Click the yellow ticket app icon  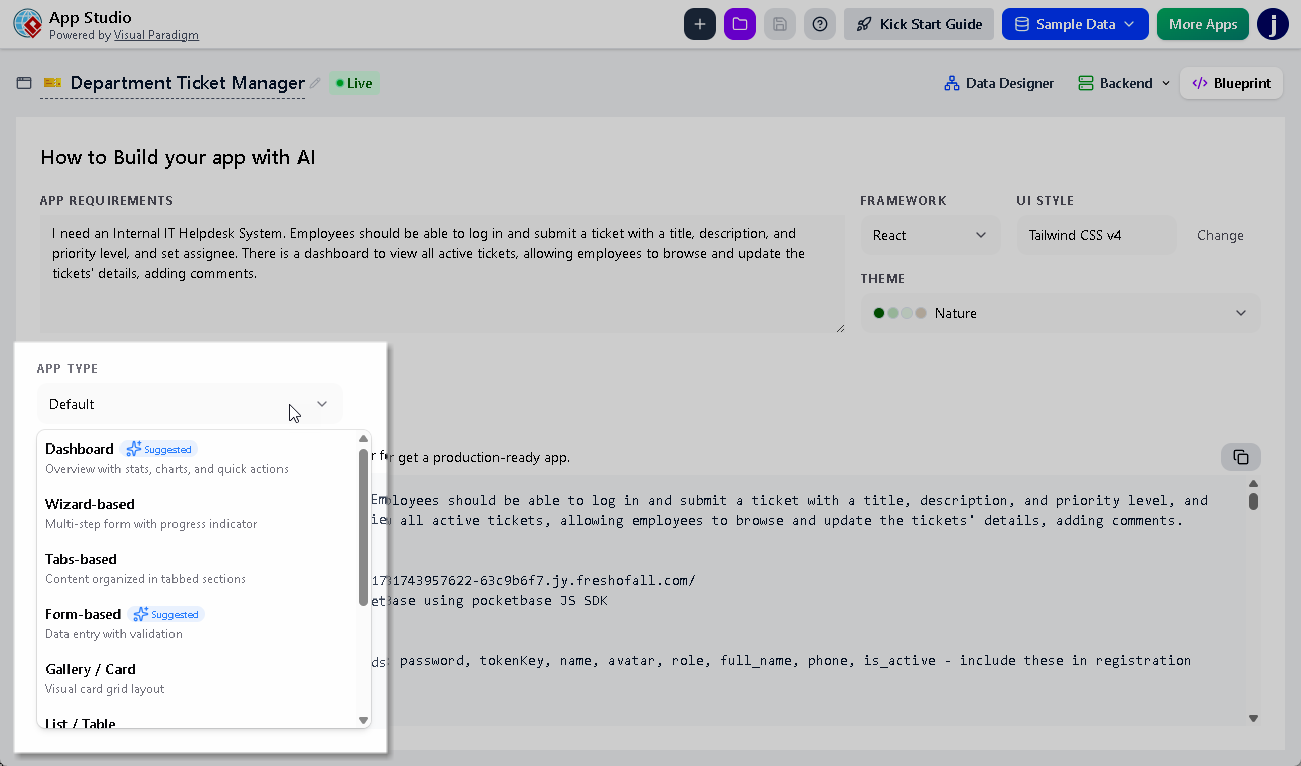coord(52,83)
